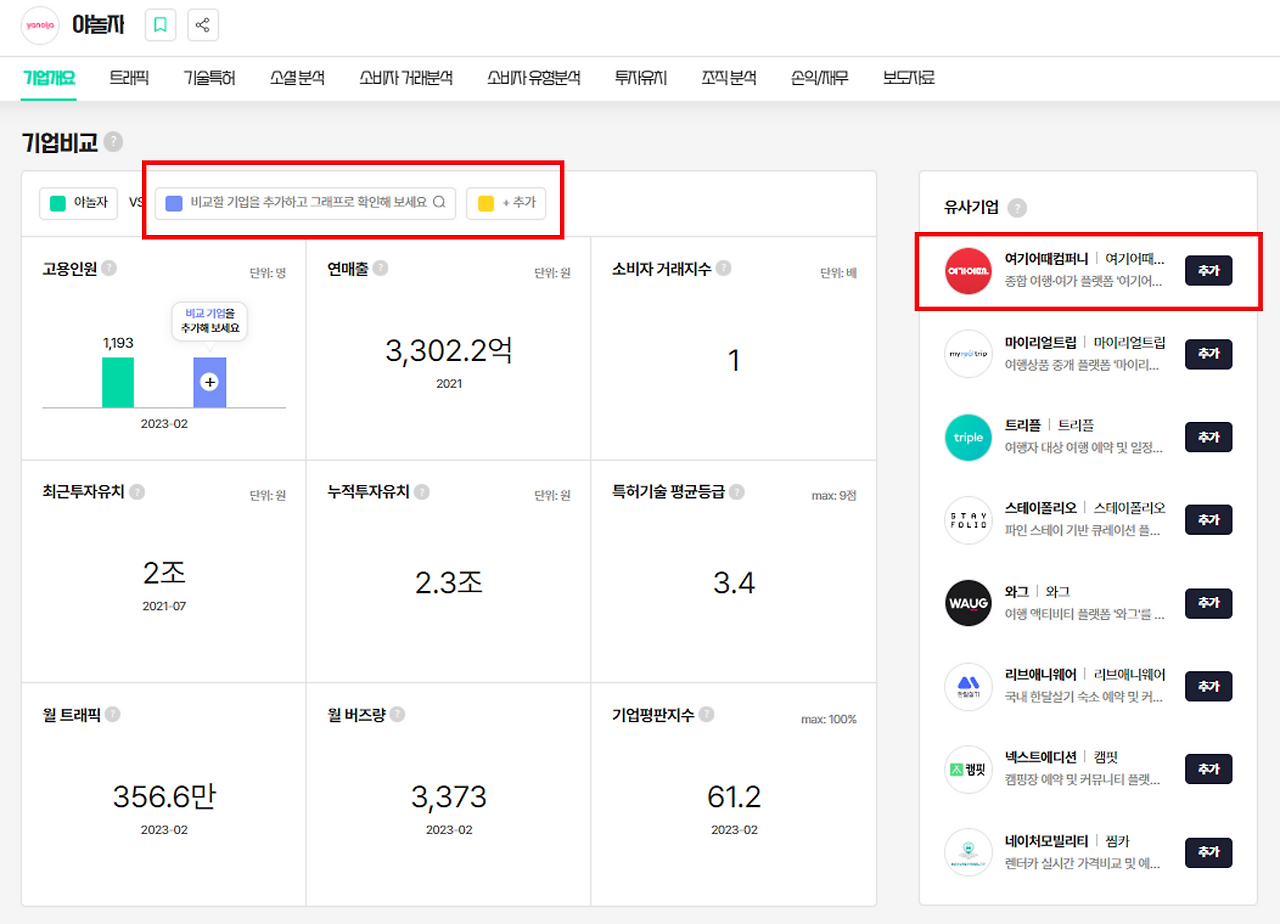Click the 네이처모빌리티 company name

tap(1046, 840)
